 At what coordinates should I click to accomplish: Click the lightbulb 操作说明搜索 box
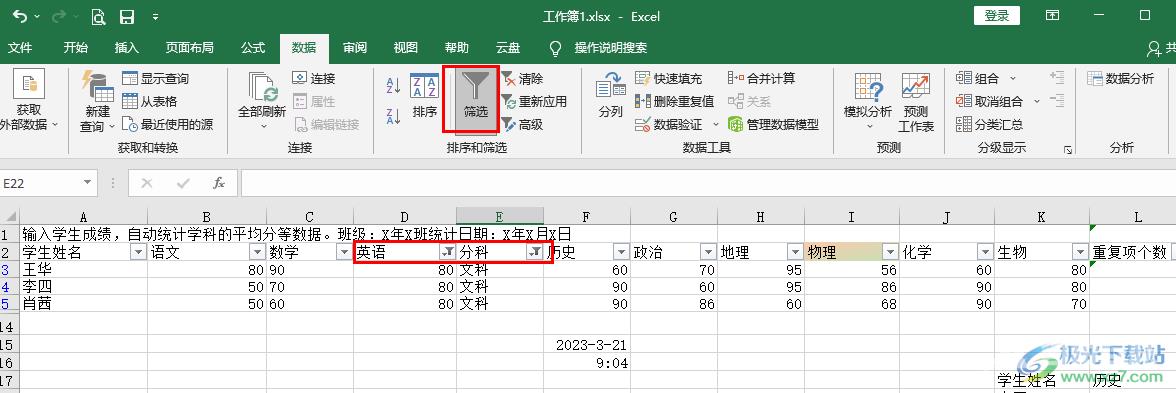pos(598,48)
